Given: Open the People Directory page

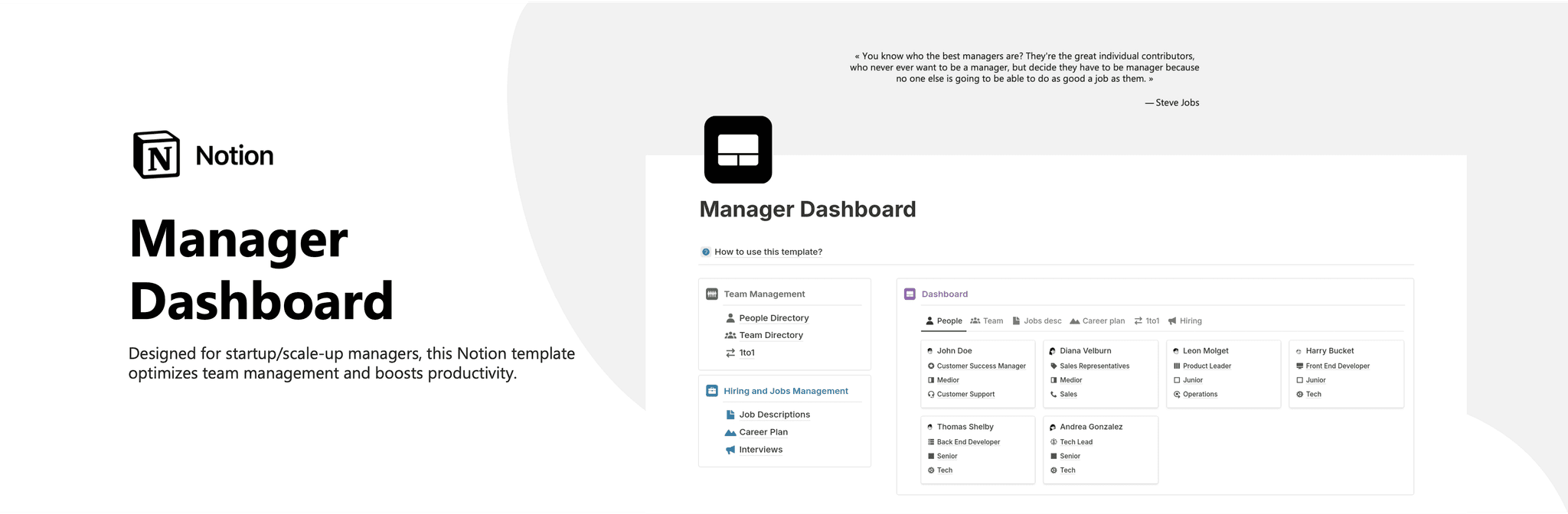Looking at the screenshot, I should 773,318.
